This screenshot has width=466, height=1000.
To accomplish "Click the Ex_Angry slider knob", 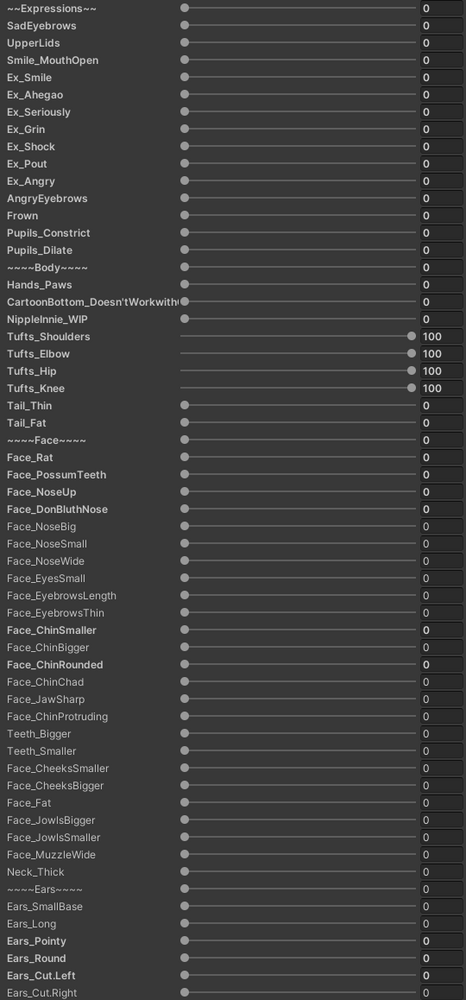I will tap(184, 181).
